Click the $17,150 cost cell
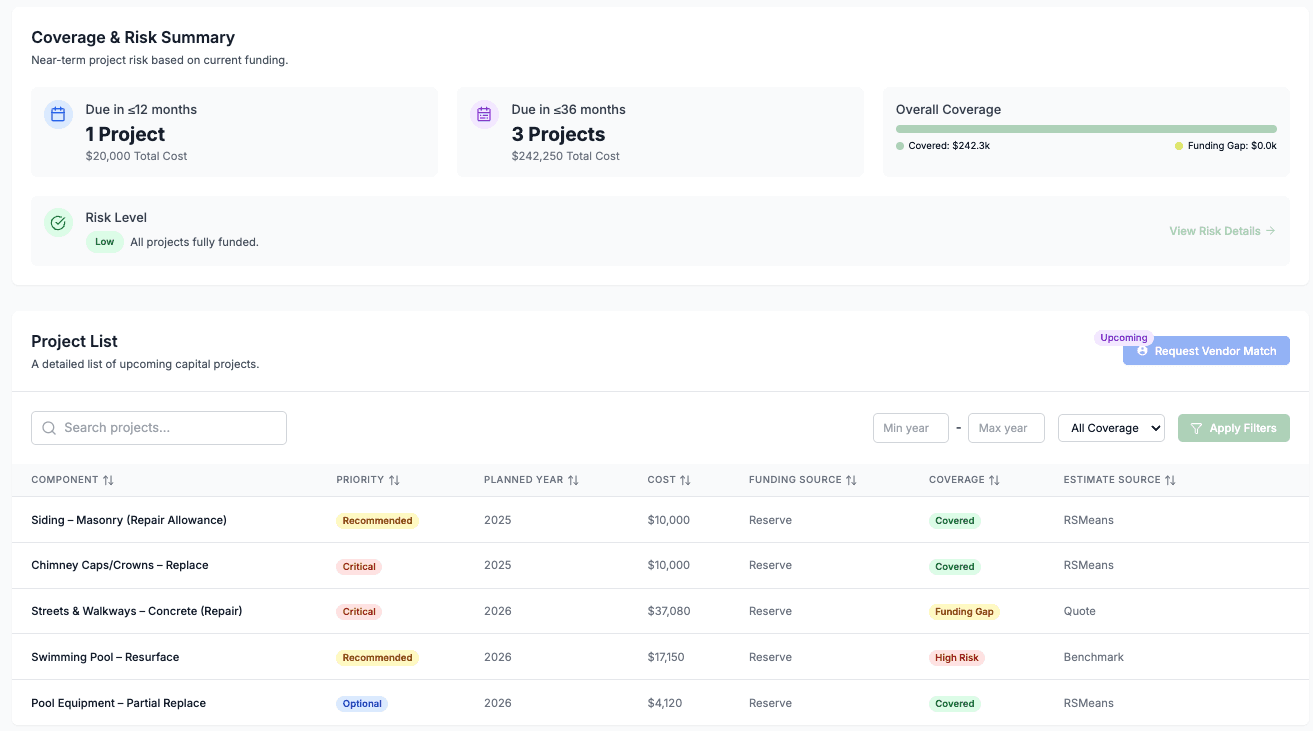 click(x=666, y=657)
